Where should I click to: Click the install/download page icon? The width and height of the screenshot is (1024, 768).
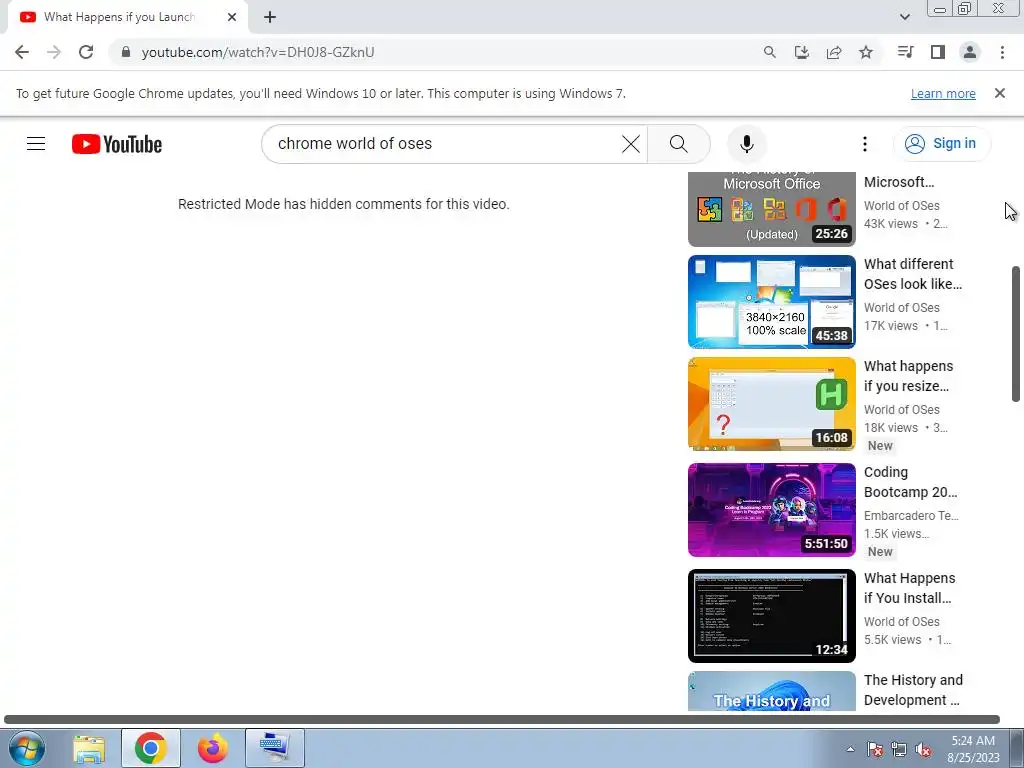click(801, 52)
